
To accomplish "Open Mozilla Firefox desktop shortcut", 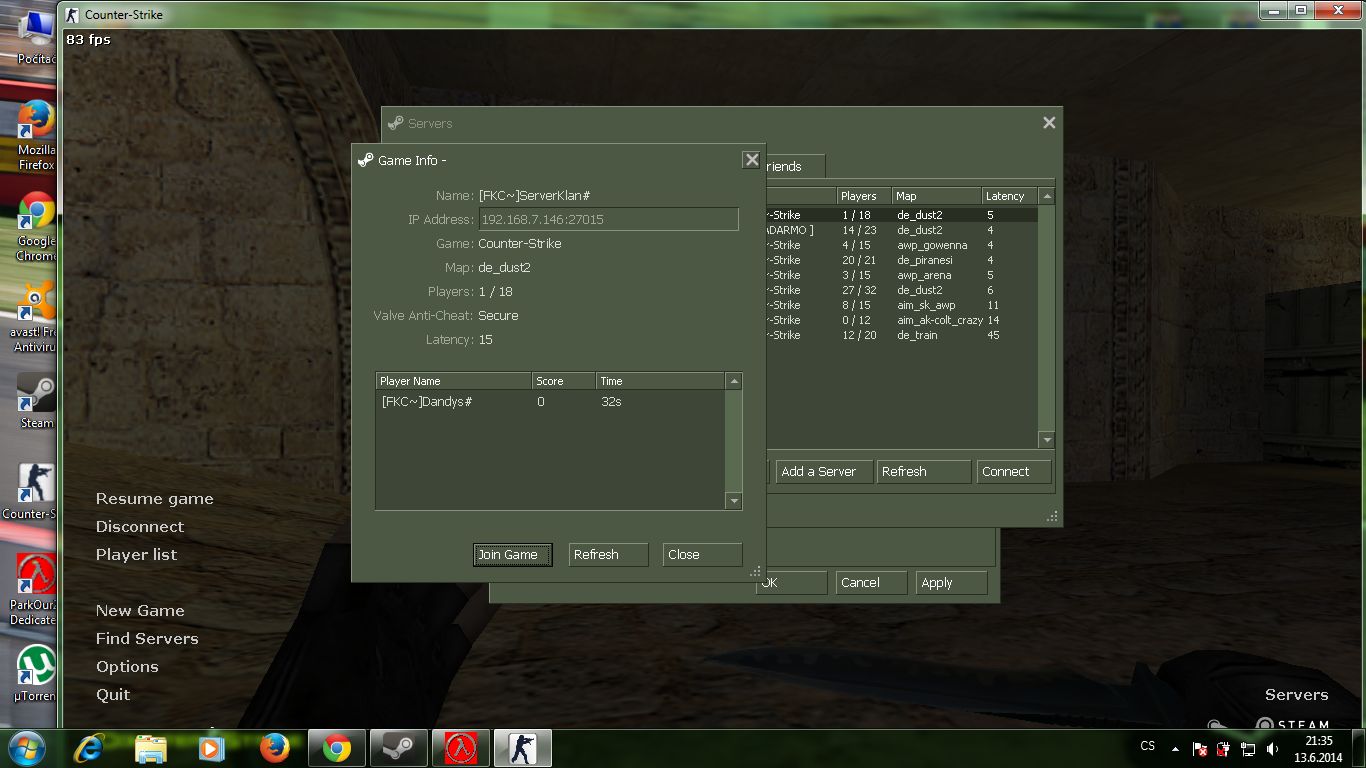I will tap(36, 134).
